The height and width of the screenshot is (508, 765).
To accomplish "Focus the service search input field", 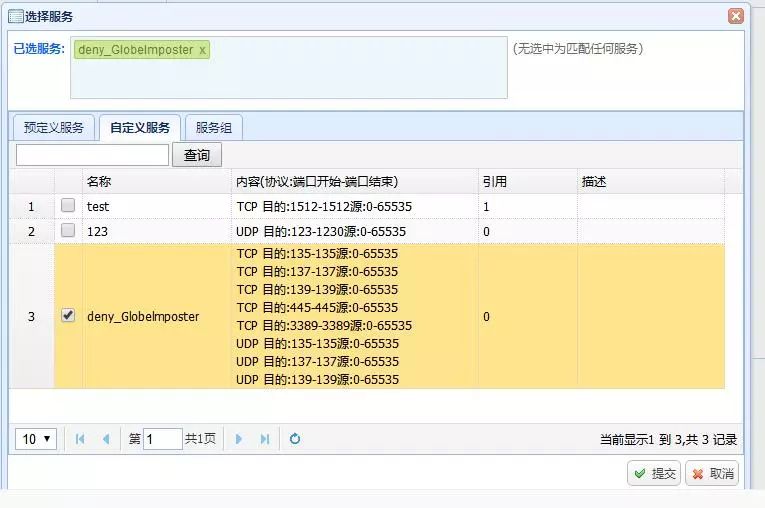I will [x=92, y=155].
